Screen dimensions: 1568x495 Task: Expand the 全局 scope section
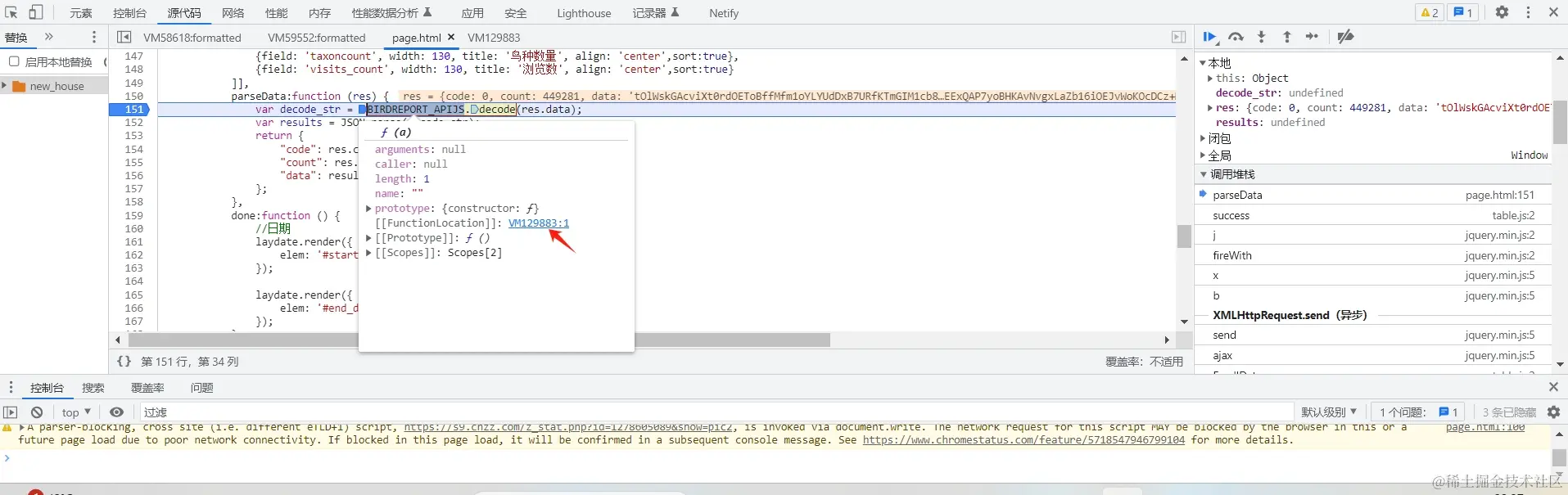pyautogui.click(x=1203, y=155)
